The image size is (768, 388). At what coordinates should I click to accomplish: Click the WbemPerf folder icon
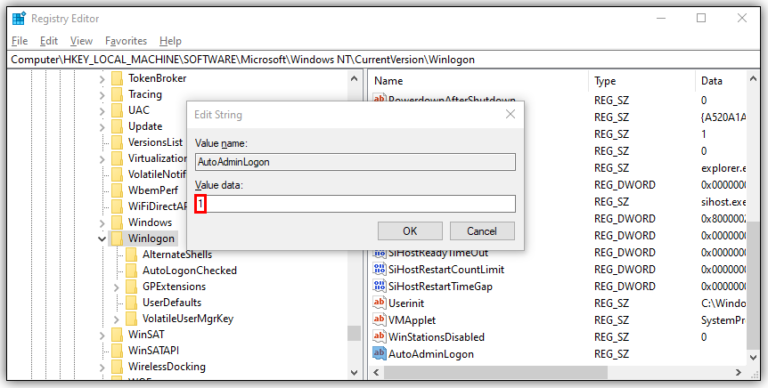(x=117, y=190)
